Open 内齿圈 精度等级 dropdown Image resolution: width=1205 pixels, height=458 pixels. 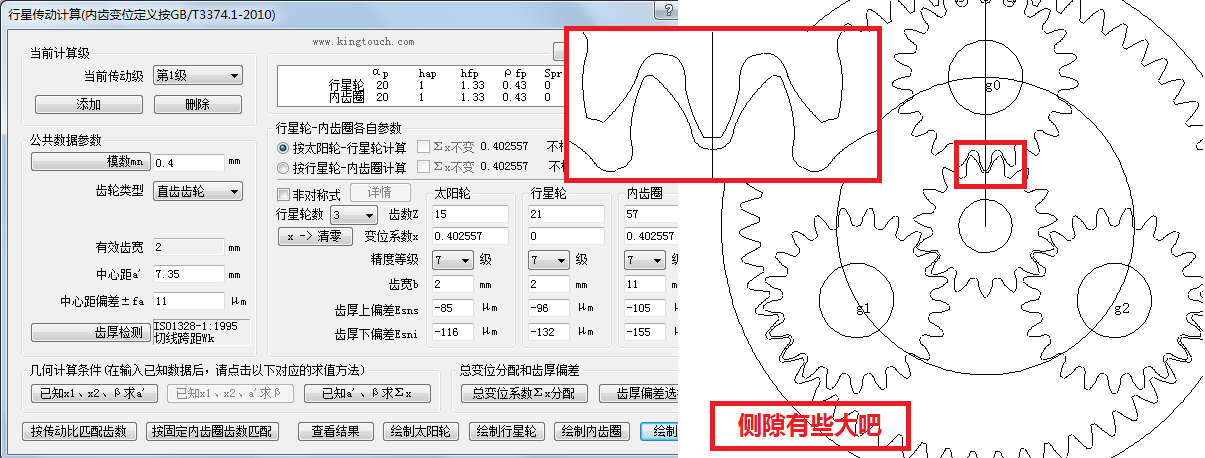click(x=644, y=260)
